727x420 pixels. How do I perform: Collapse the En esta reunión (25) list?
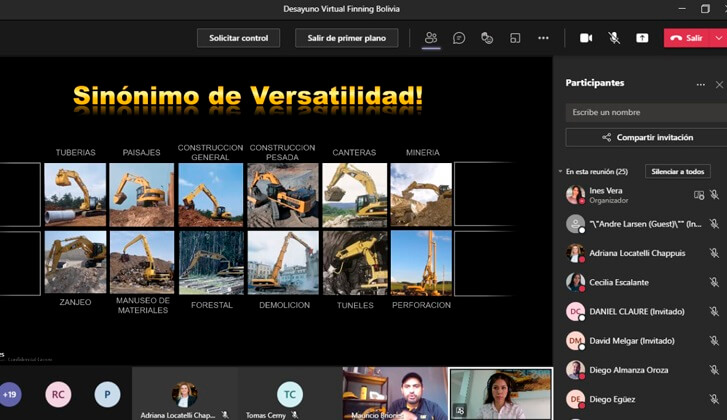[x=560, y=172]
